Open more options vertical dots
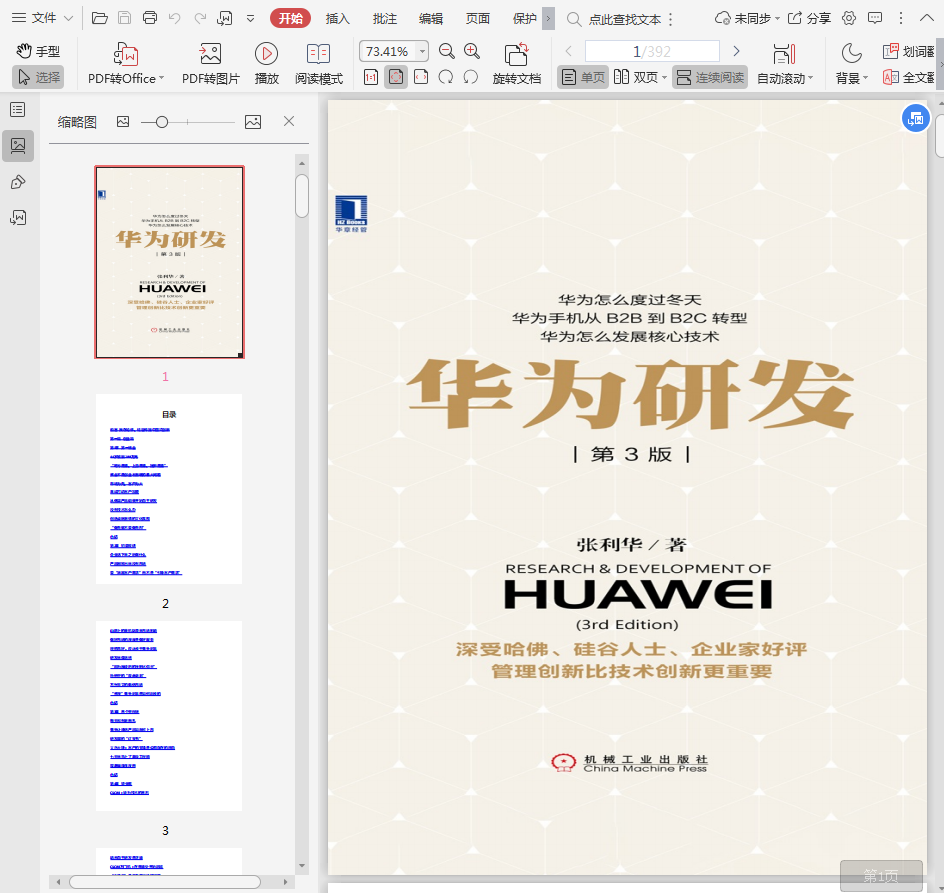This screenshot has width=944, height=893. tap(901, 18)
